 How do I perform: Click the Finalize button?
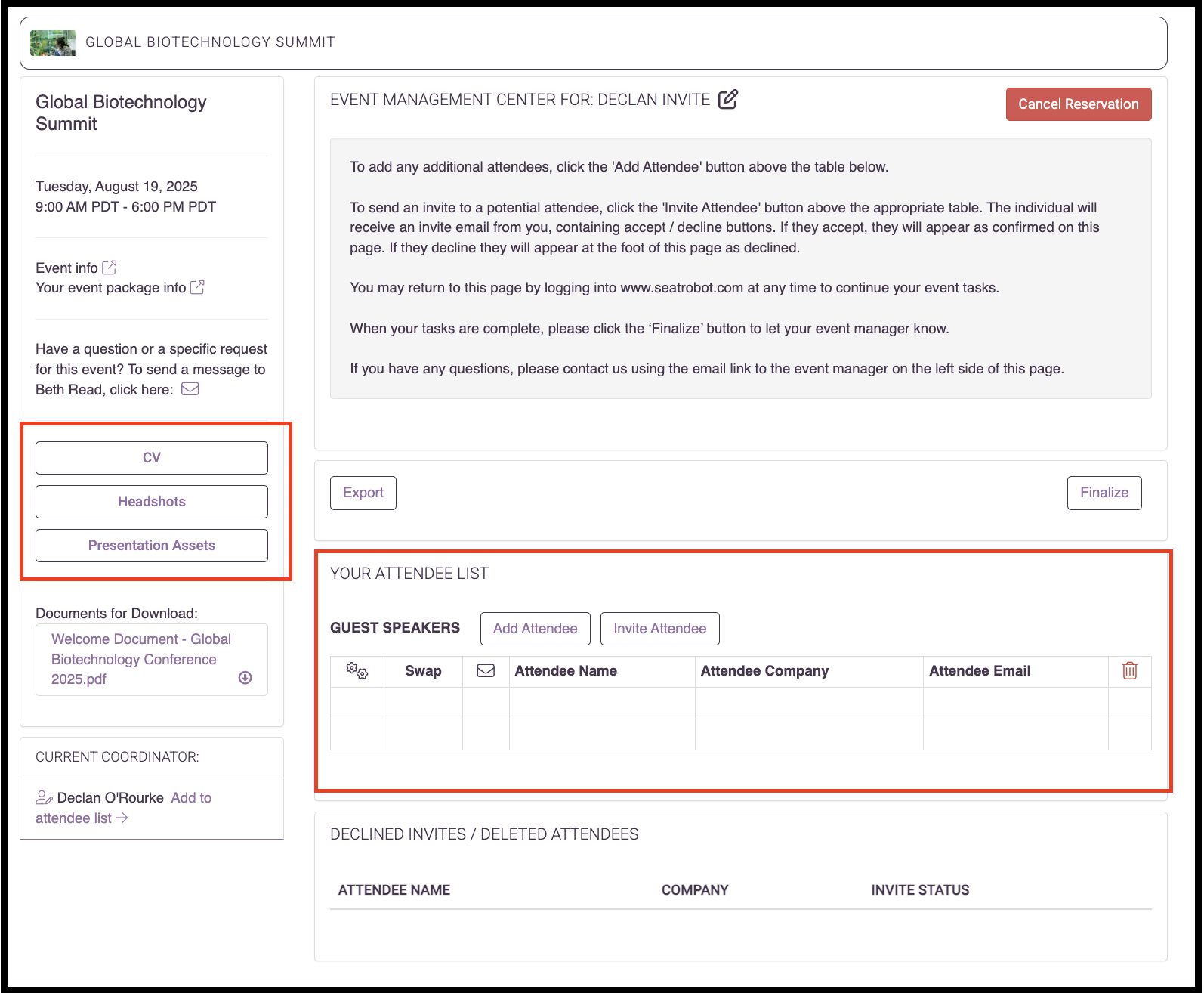coord(1104,493)
